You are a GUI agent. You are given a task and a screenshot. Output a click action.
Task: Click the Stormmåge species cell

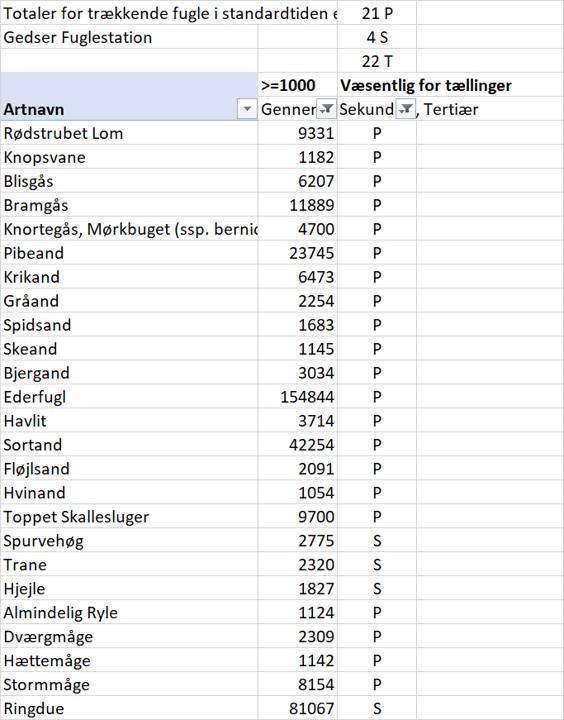(x=130, y=685)
